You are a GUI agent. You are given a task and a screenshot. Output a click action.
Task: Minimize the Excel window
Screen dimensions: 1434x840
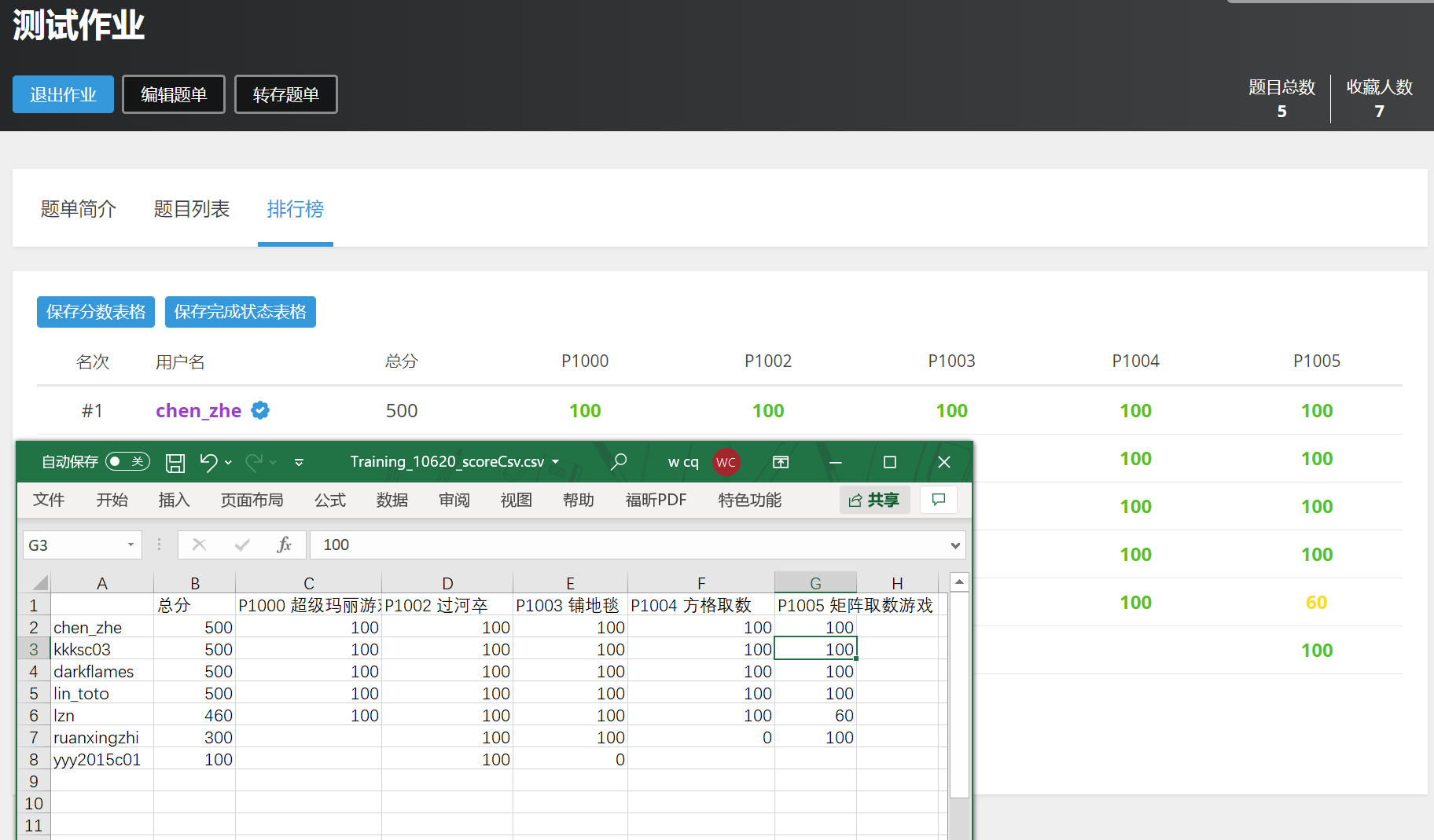836,462
